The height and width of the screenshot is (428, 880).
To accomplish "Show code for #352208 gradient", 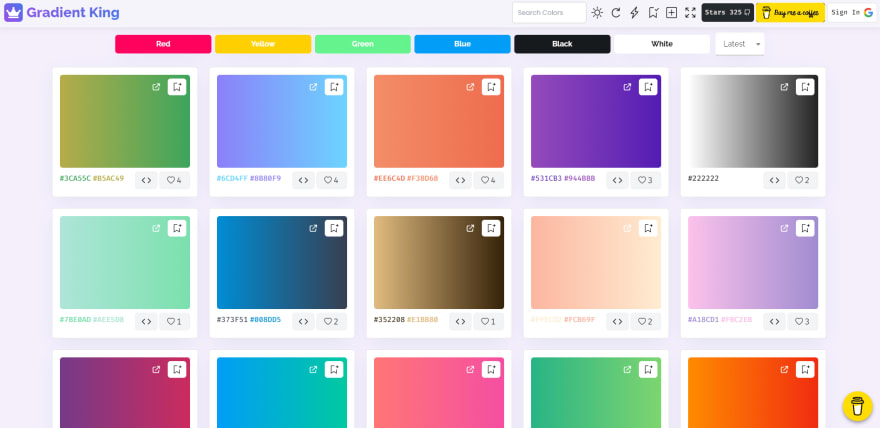I will pos(460,321).
